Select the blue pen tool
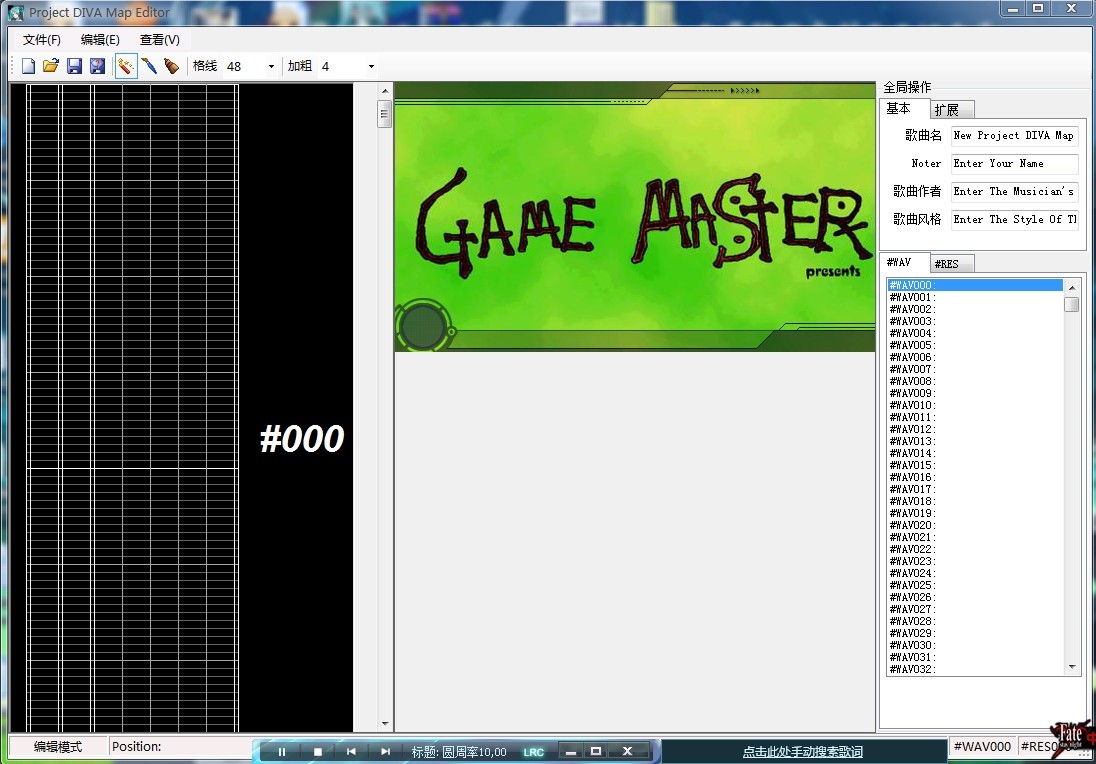Viewport: 1096px width, 764px height. [x=149, y=66]
